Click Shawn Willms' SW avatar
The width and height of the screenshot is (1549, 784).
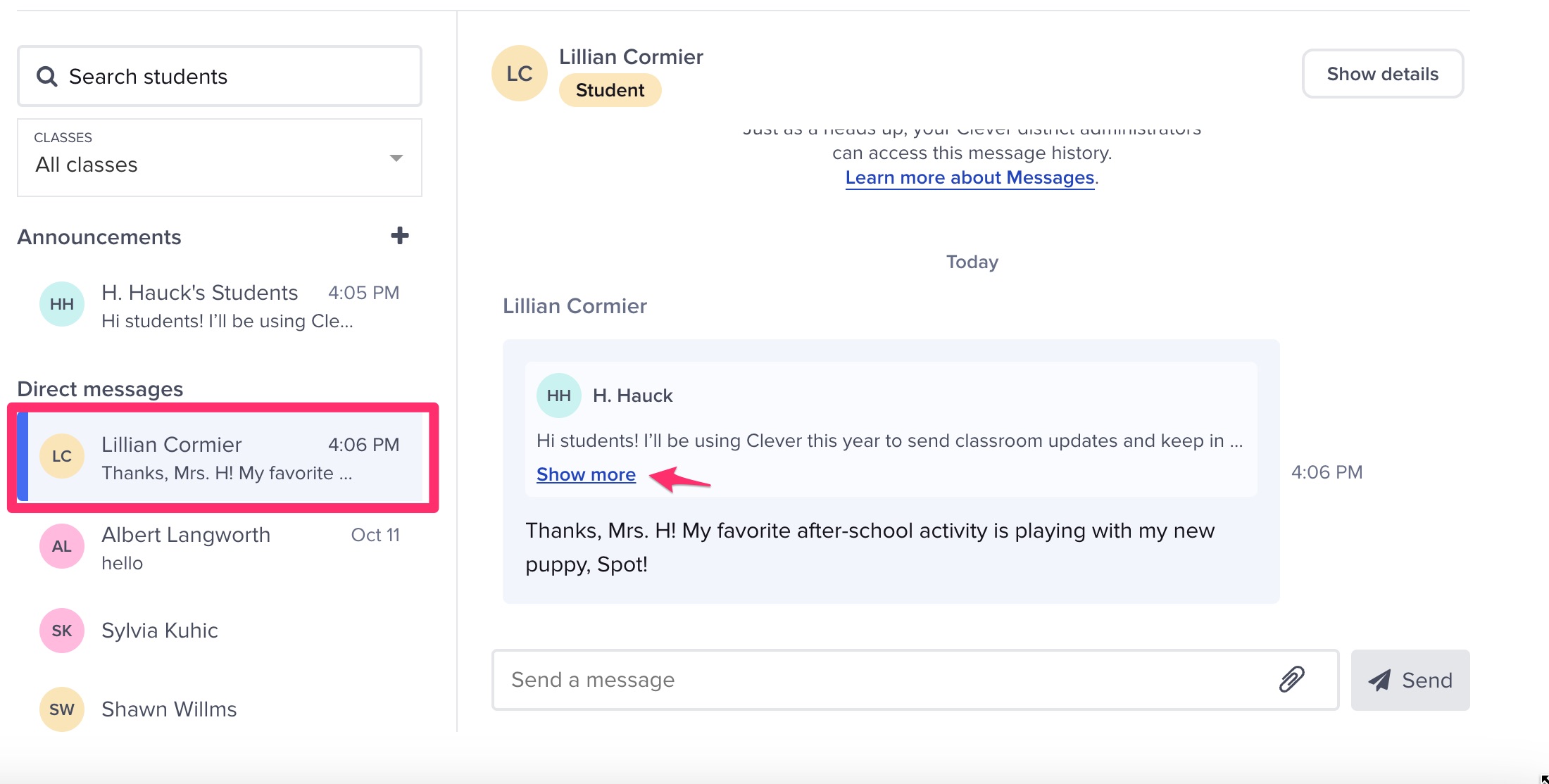click(x=61, y=709)
